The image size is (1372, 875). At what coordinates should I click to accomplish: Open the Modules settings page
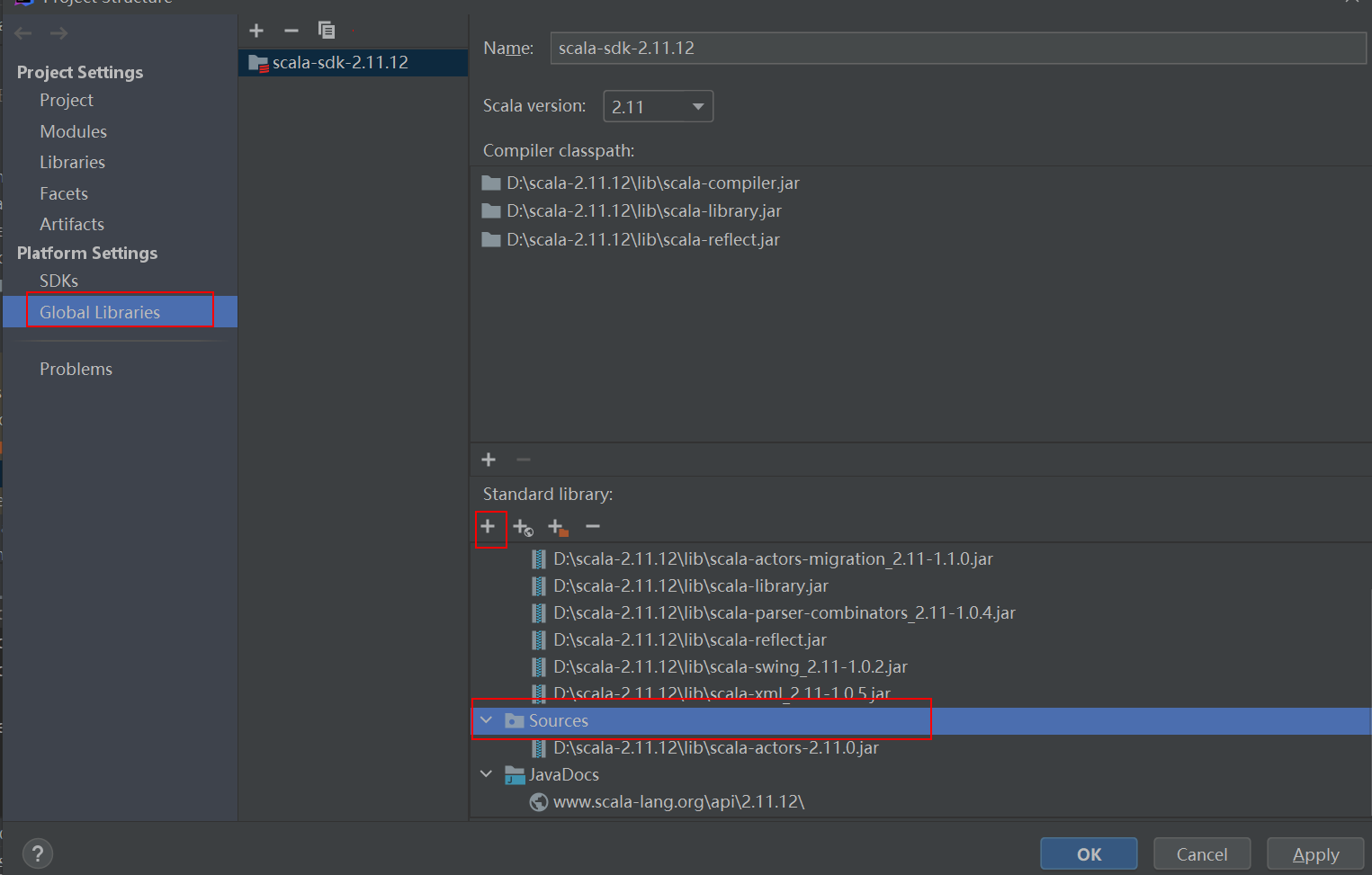click(x=73, y=131)
